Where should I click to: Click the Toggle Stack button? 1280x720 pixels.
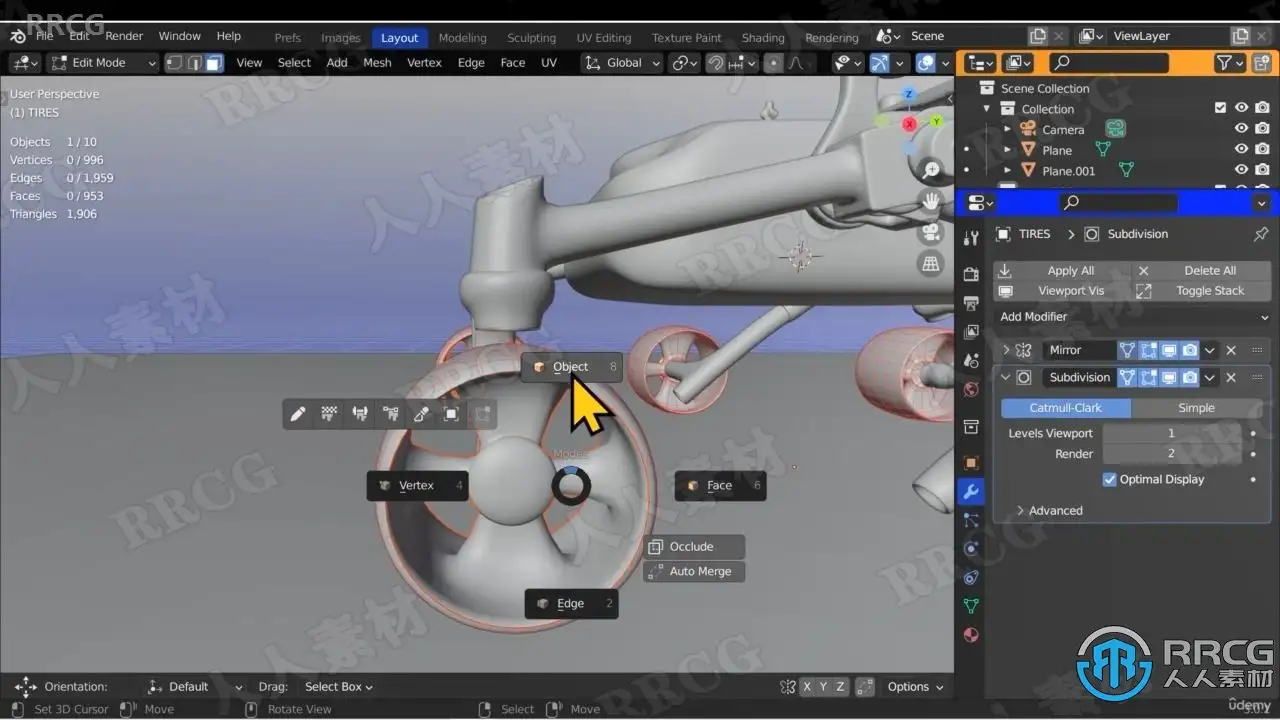(1202, 291)
